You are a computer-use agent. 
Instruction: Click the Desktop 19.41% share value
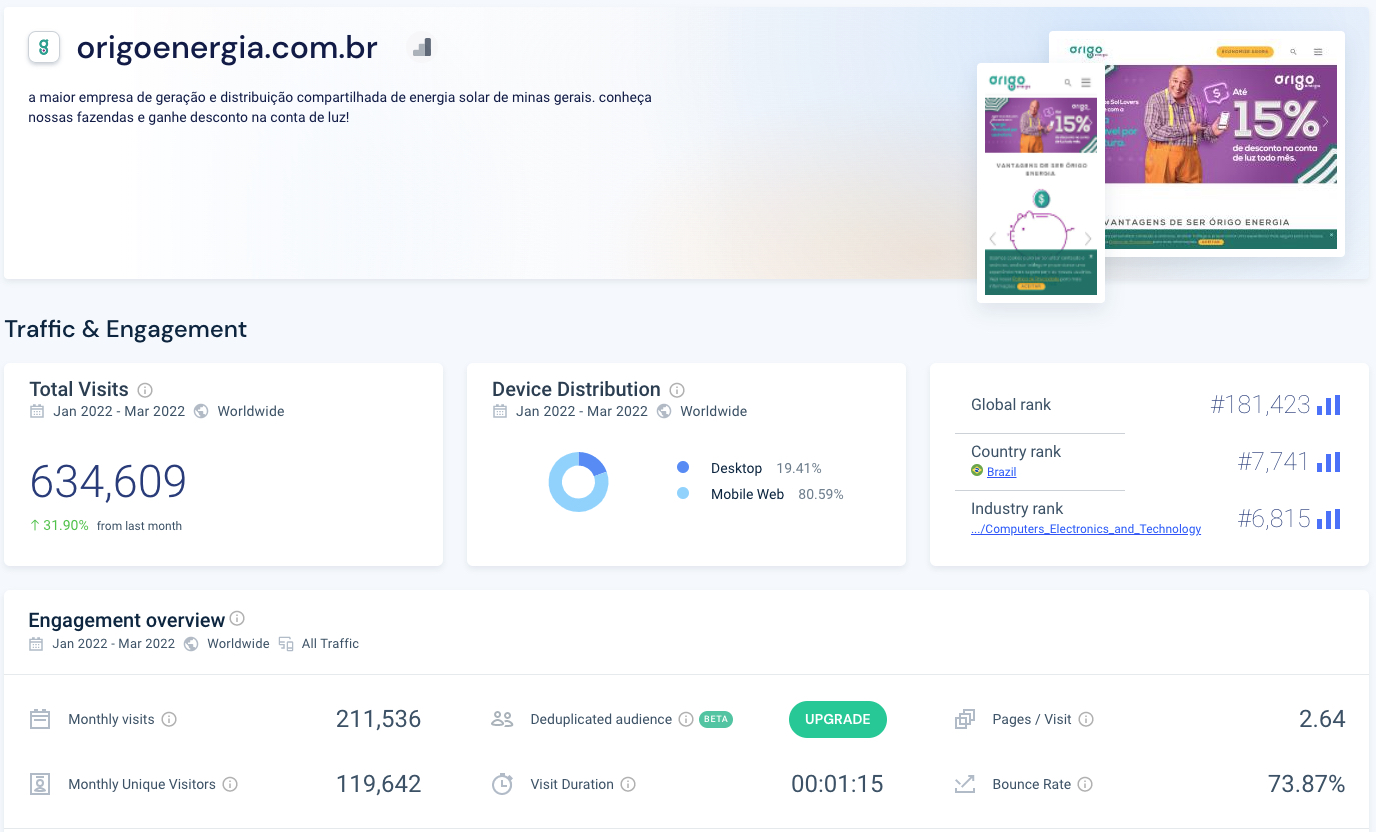799,468
